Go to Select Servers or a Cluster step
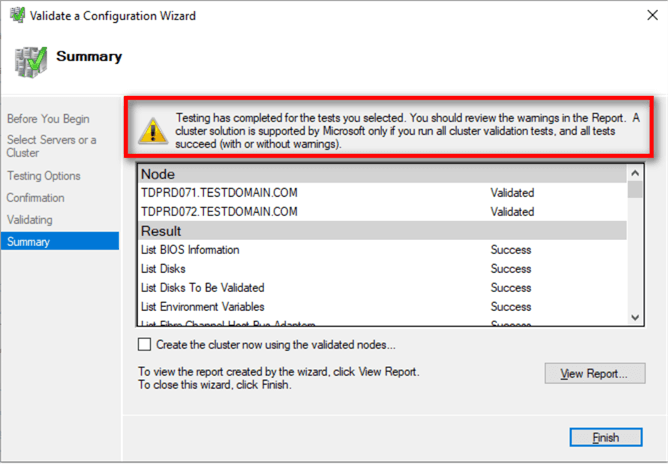The width and height of the screenshot is (668, 464). pyautogui.click(x=52, y=147)
